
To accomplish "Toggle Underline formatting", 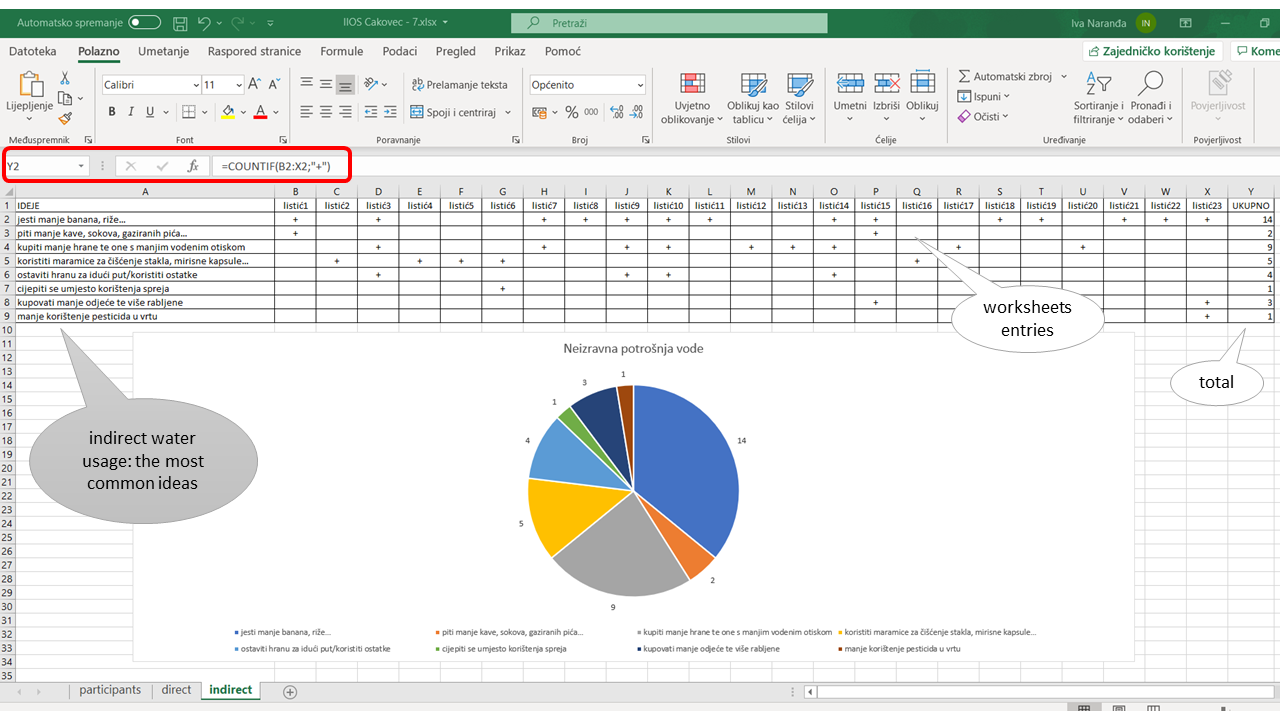I will pyautogui.click(x=150, y=112).
